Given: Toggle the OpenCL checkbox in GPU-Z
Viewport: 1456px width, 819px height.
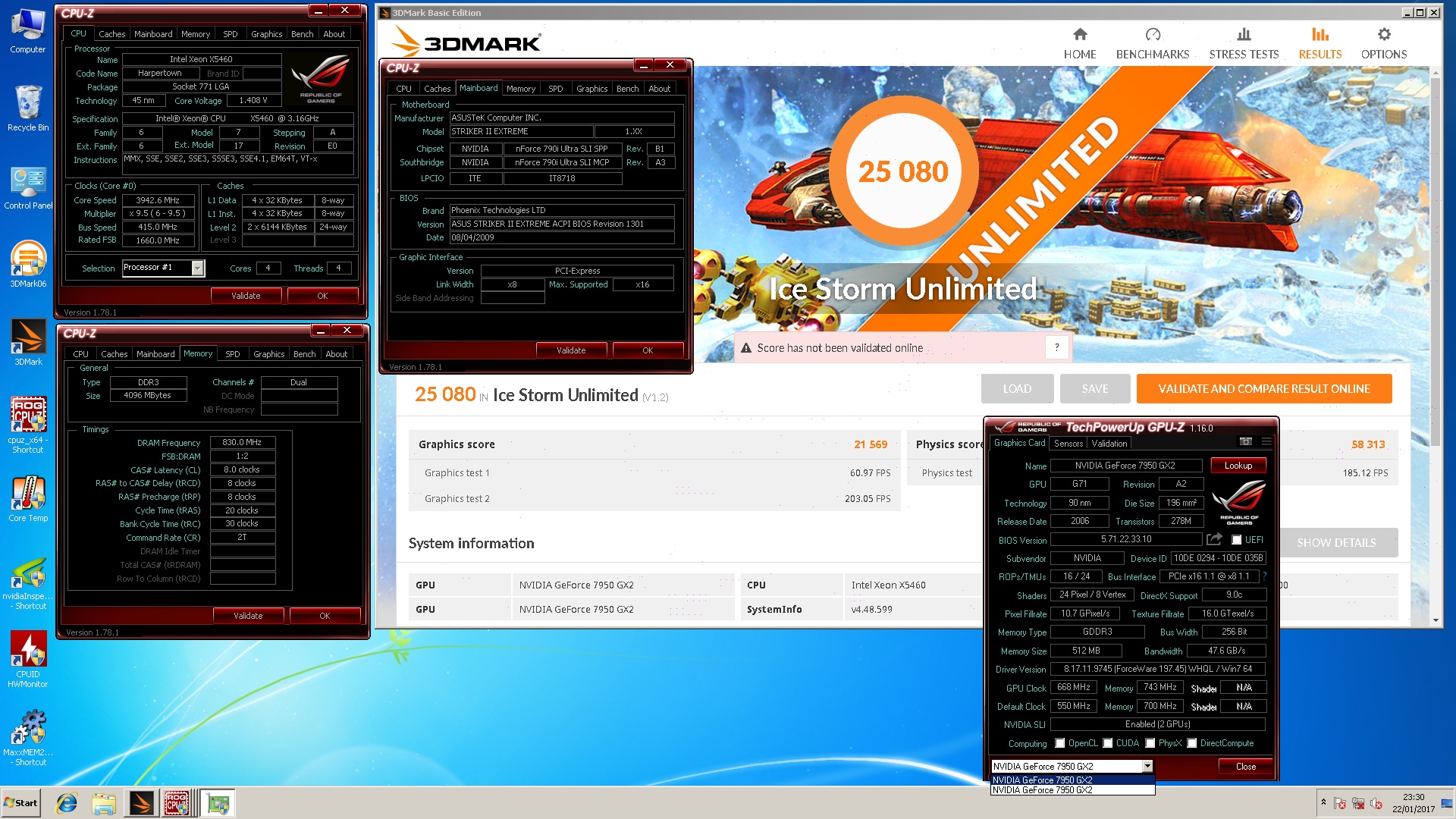Looking at the screenshot, I should point(1059,743).
